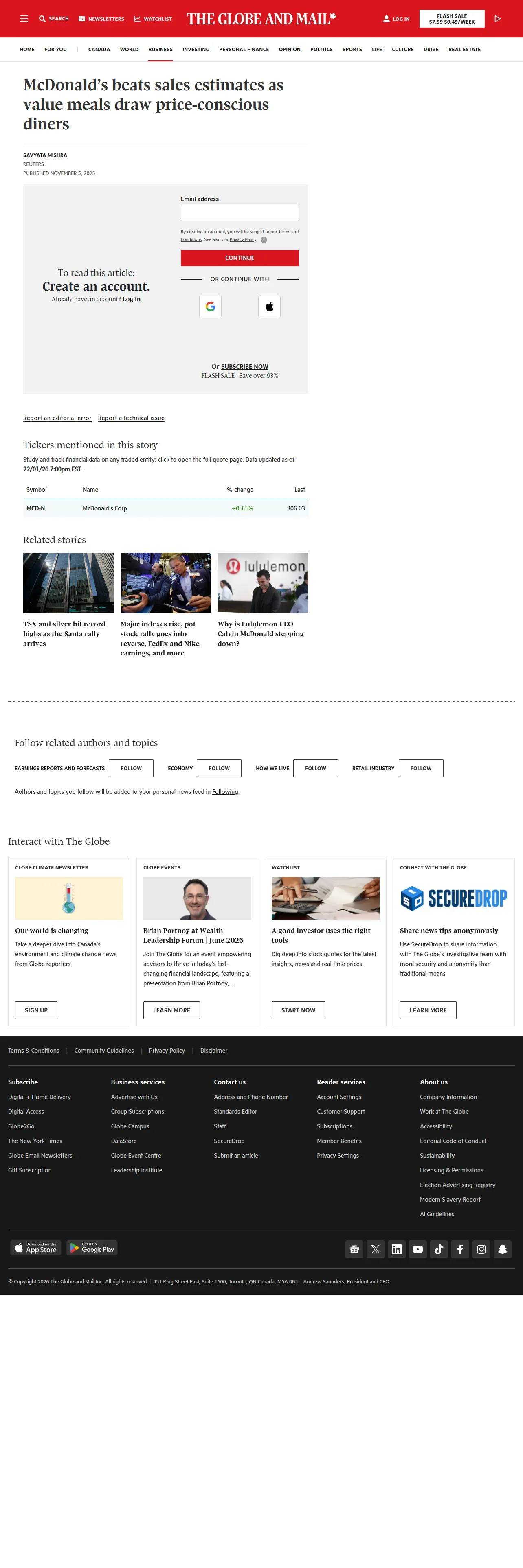Viewport: 523px width, 1568px height.
Task: Open Newsletters from envelope icon
Action: [81, 19]
